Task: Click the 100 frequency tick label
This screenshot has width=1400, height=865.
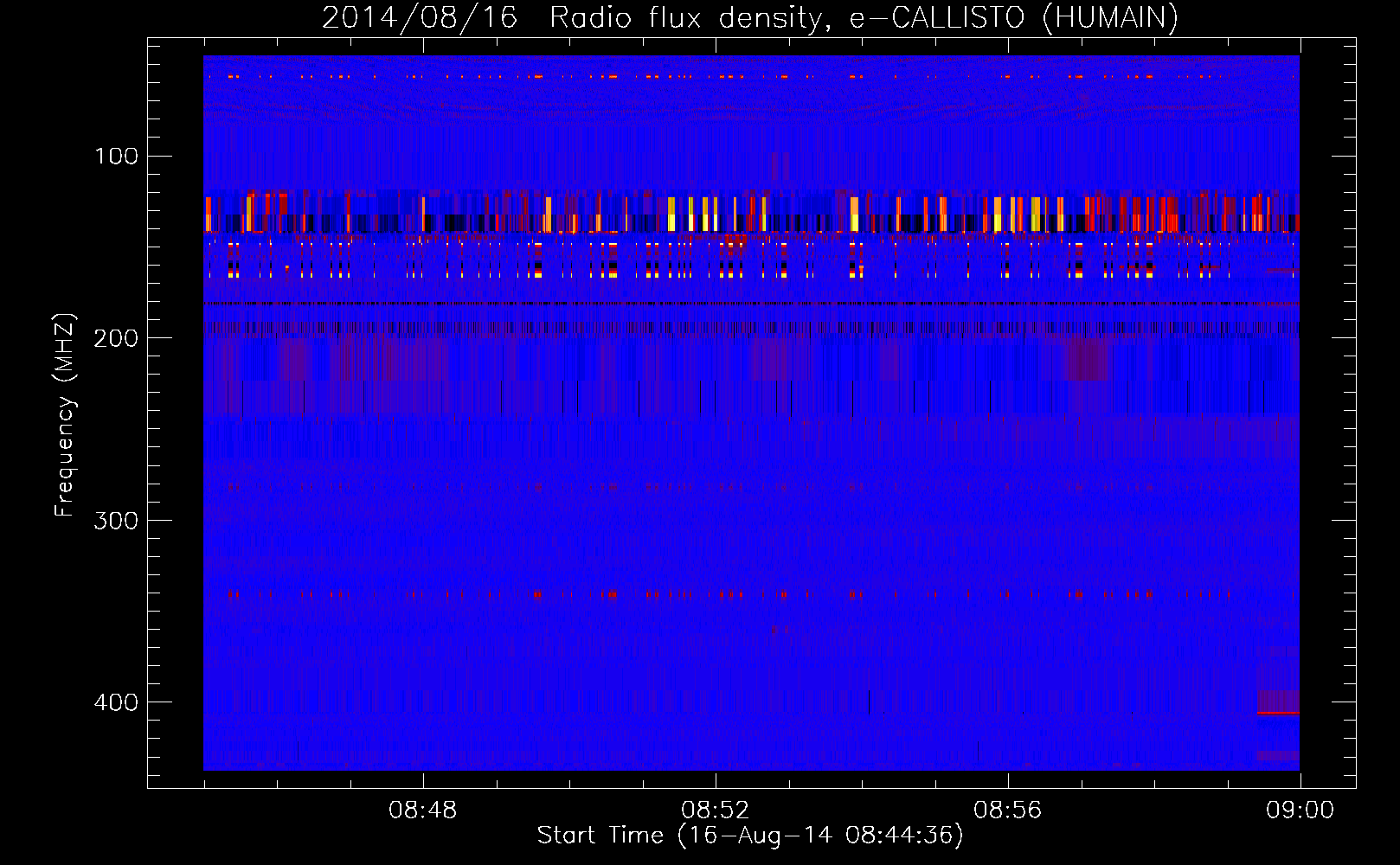Action: pyautogui.click(x=116, y=157)
